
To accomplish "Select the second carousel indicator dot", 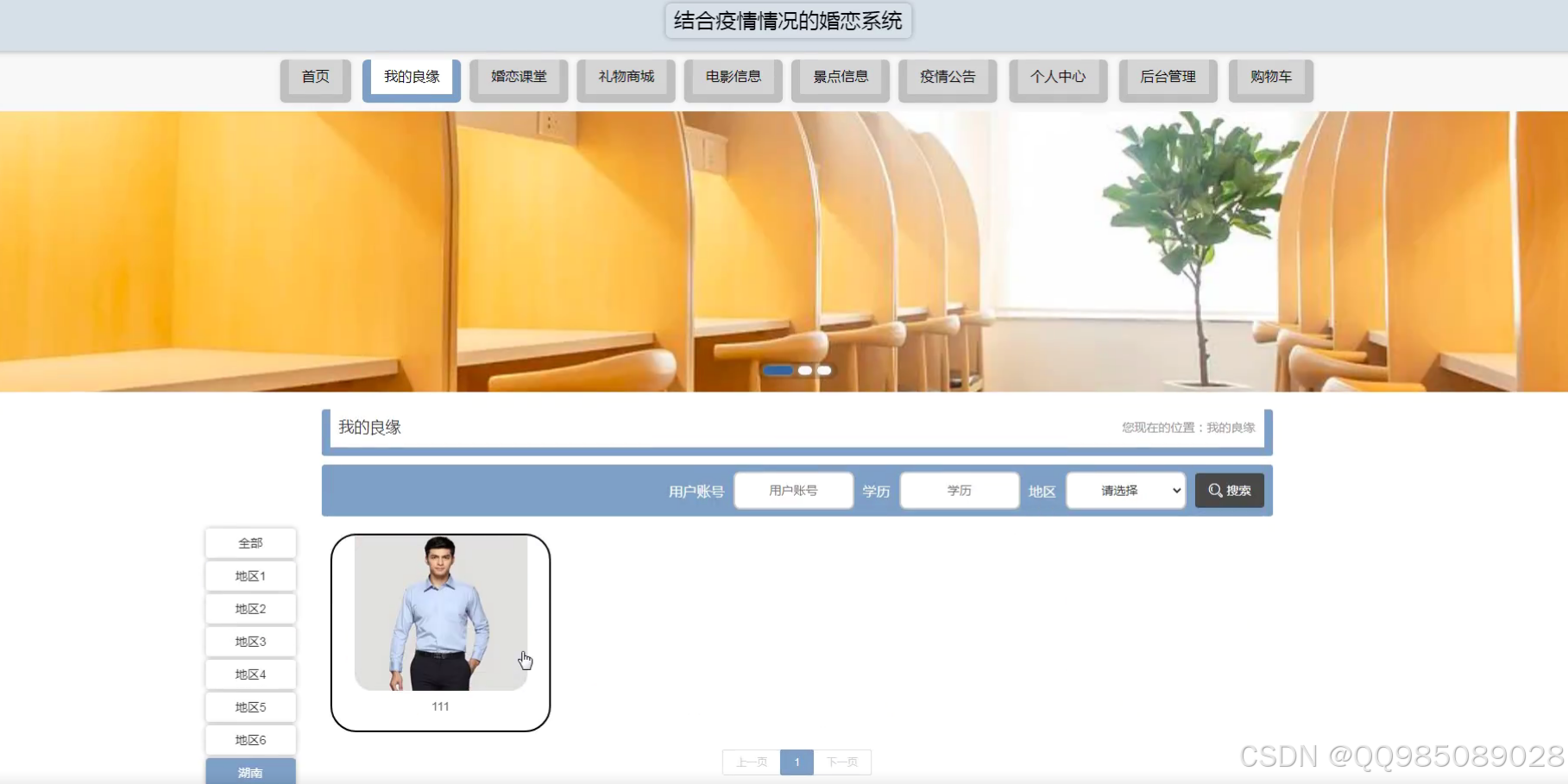I will point(806,370).
